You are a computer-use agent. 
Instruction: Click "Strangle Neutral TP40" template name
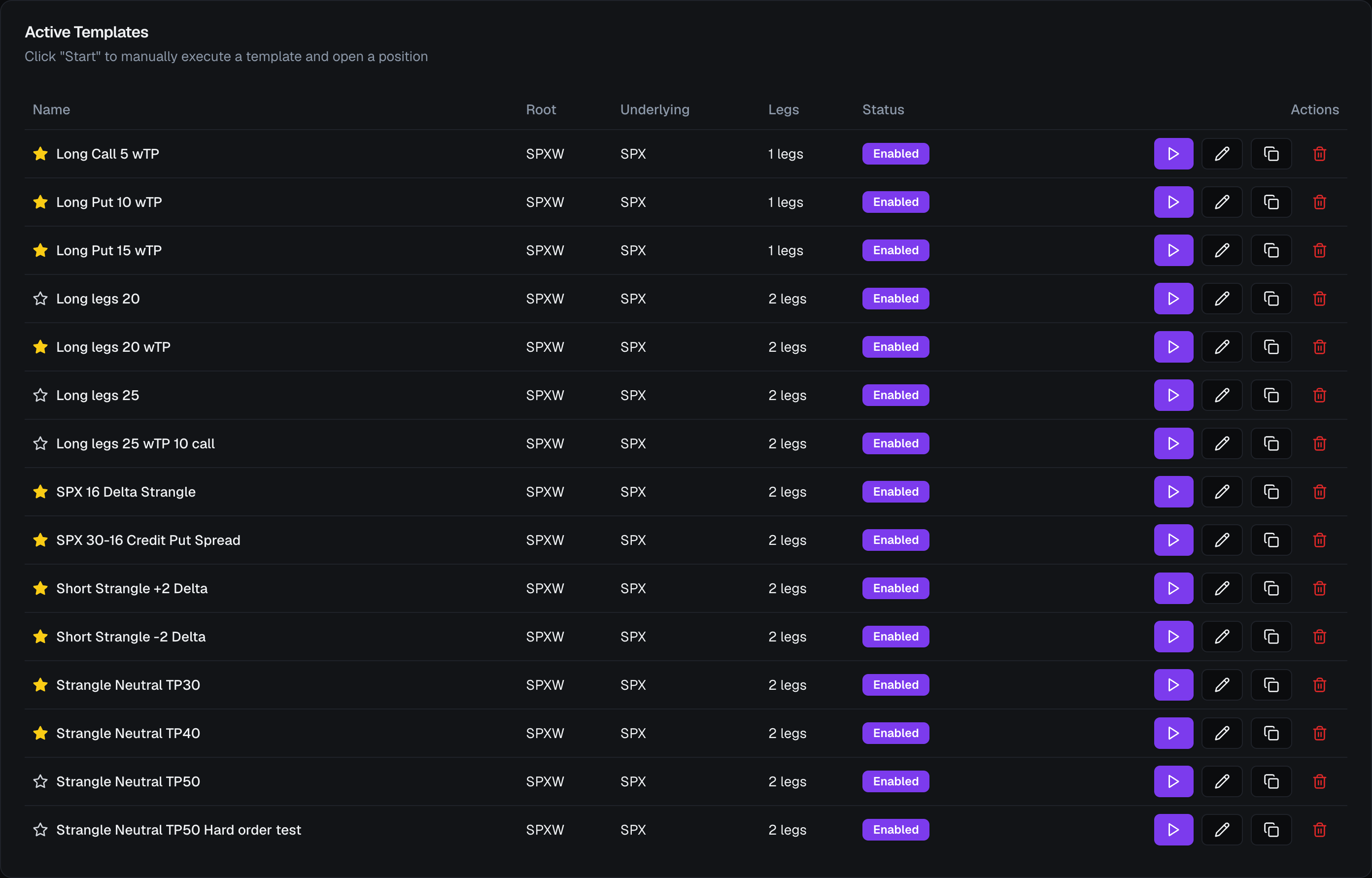coord(128,733)
